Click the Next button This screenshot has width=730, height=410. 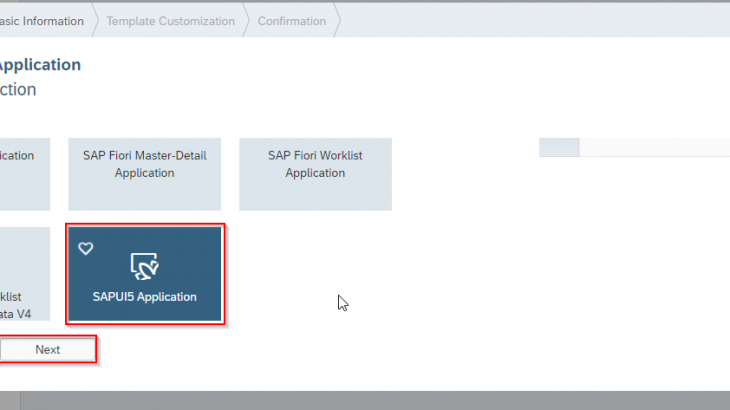[47, 350]
